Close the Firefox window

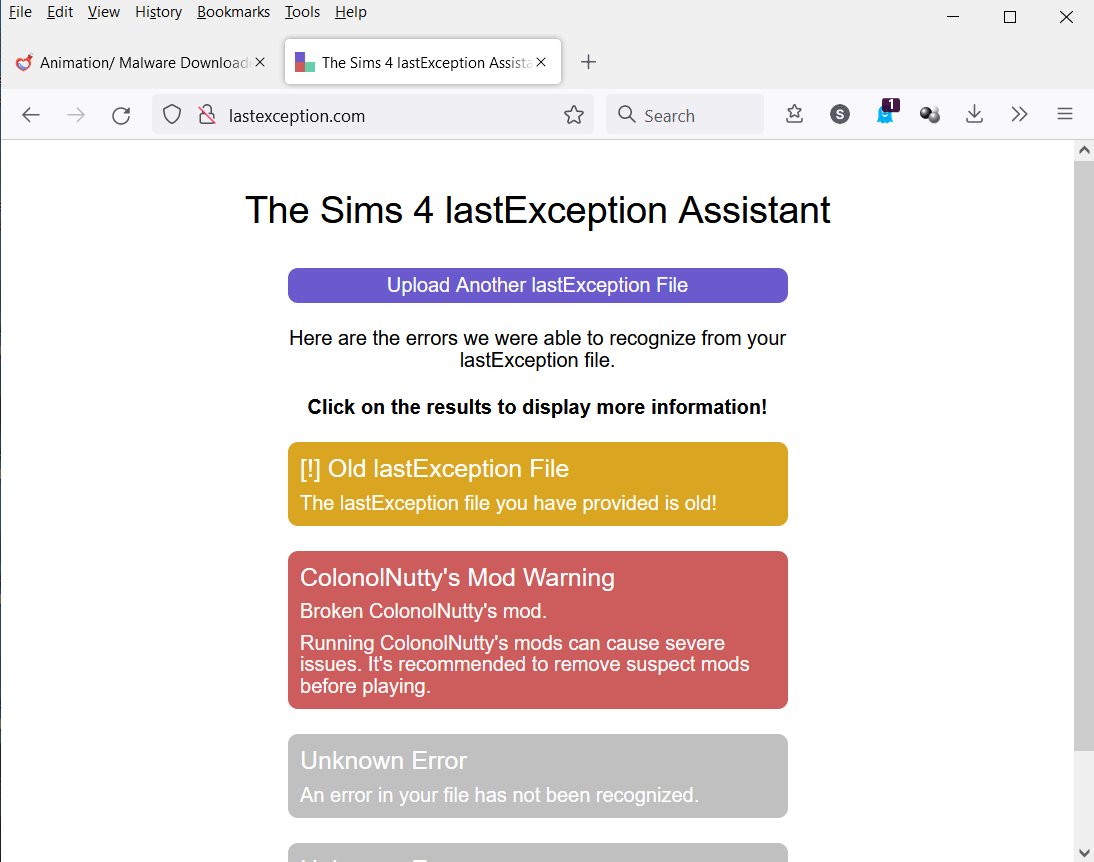click(x=1066, y=17)
